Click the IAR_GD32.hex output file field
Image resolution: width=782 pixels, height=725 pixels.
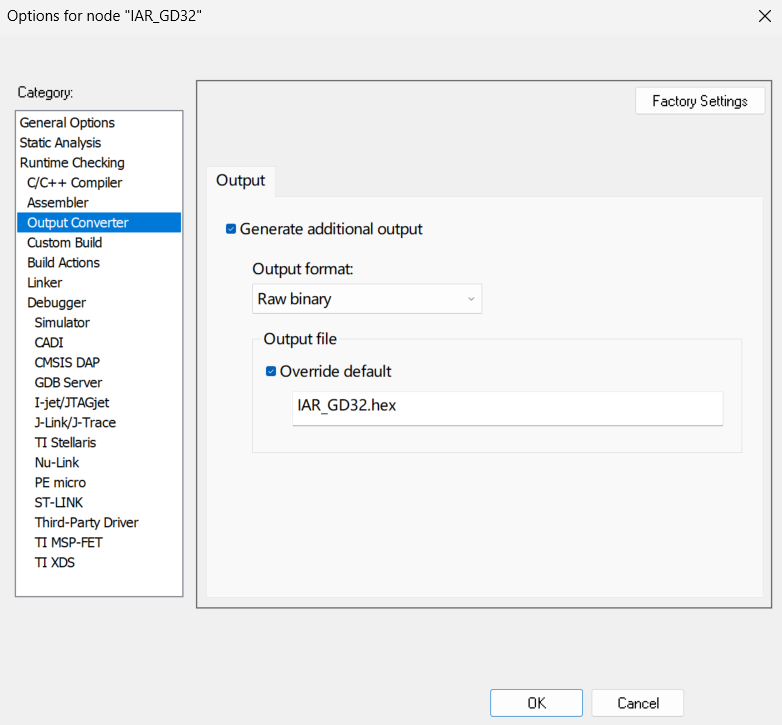pos(508,408)
